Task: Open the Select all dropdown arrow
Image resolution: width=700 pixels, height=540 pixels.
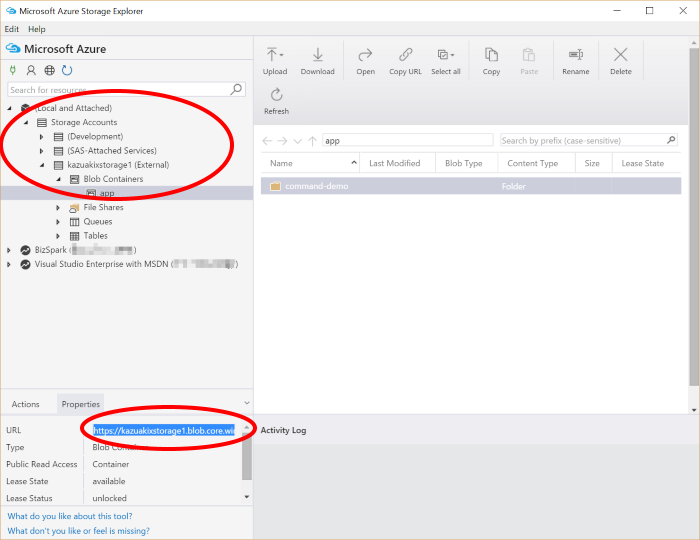Action: [452, 55]
